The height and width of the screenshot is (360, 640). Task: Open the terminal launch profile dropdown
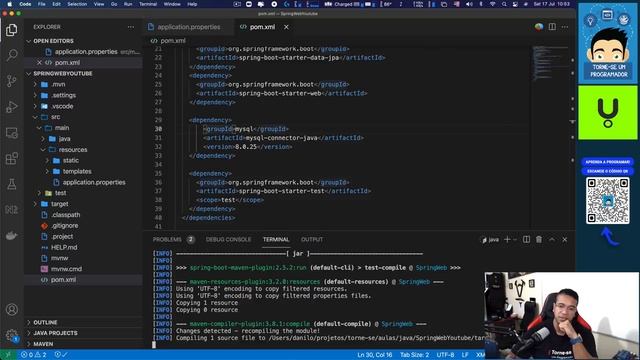(515, 240)
